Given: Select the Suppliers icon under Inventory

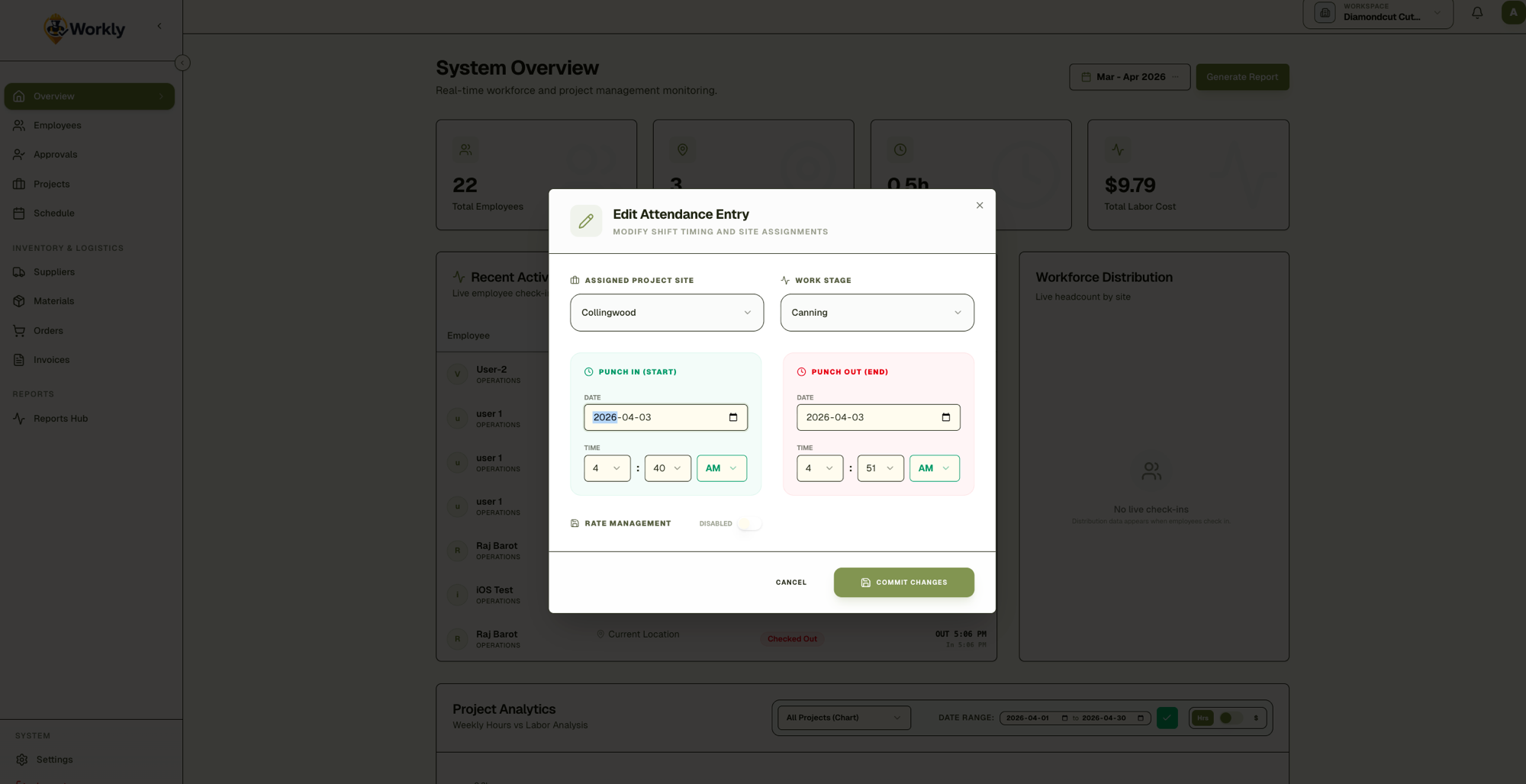Looking at the screenshot, I should 19,272.
